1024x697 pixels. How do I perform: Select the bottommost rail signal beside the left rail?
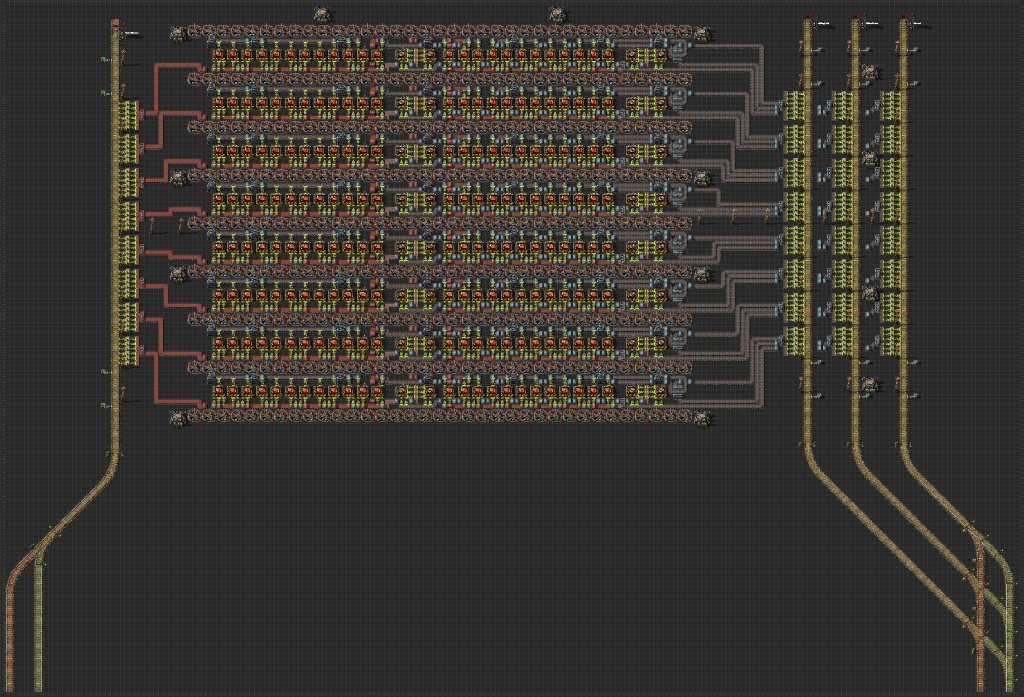coord(106,406)
